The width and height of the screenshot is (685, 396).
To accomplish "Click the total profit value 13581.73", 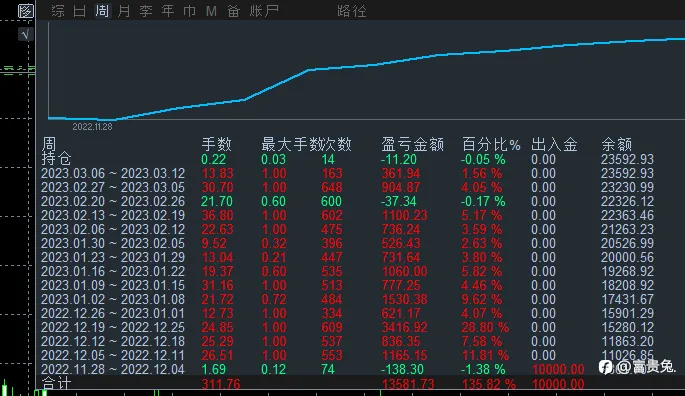I will (408, 384).
